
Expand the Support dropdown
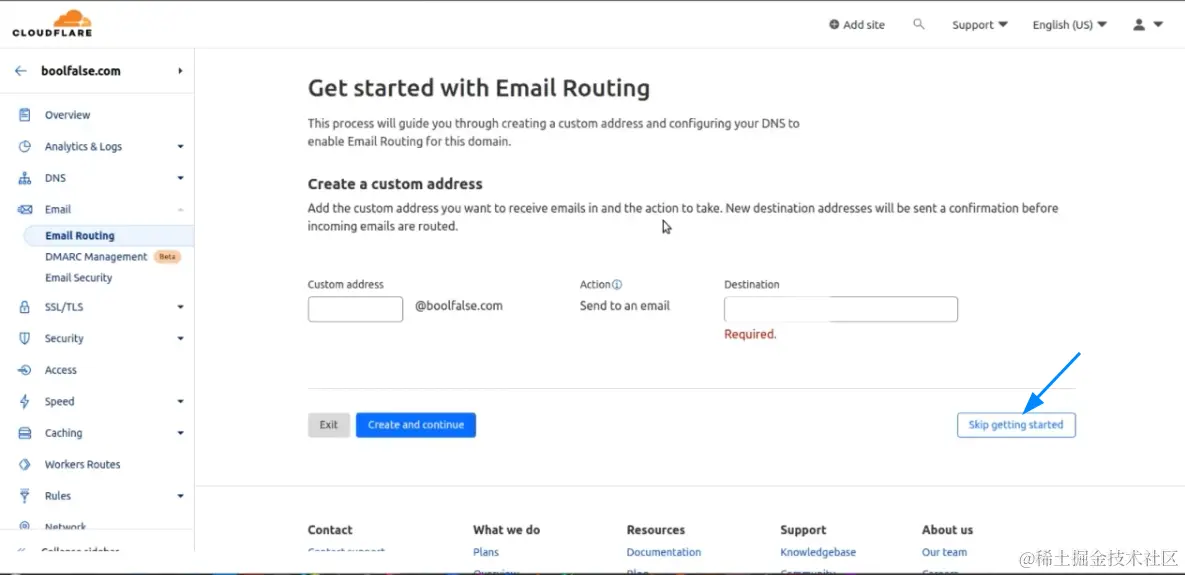pos(980,24)
